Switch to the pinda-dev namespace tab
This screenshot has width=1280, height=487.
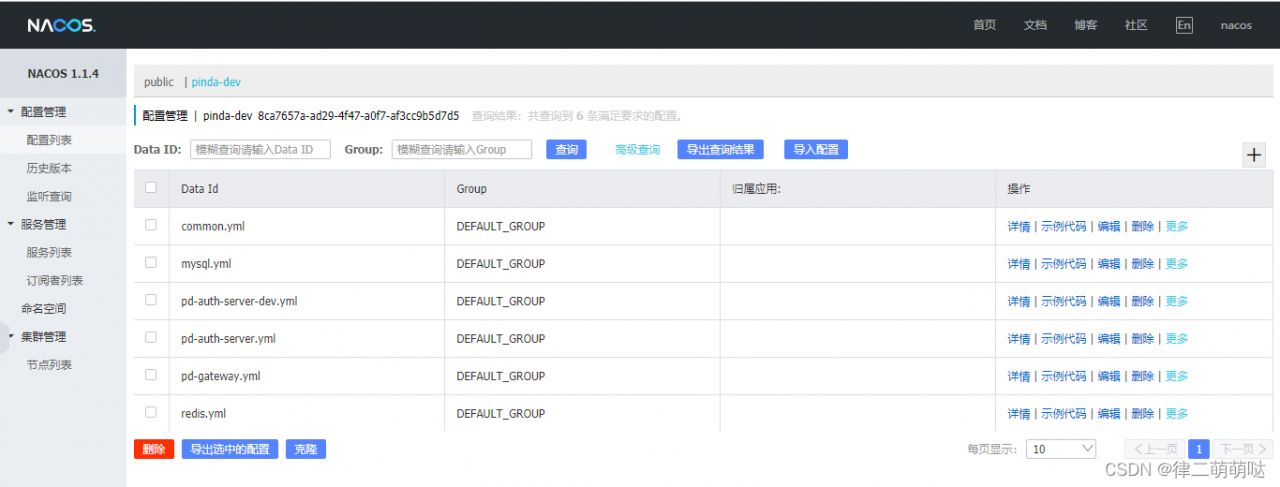[216, 82]
